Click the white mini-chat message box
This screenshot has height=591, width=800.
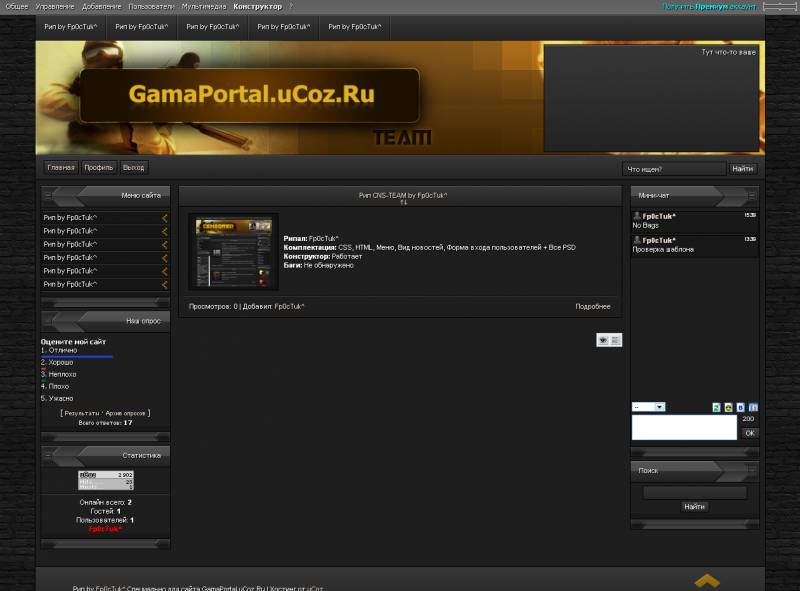click(x=684, y=427)
